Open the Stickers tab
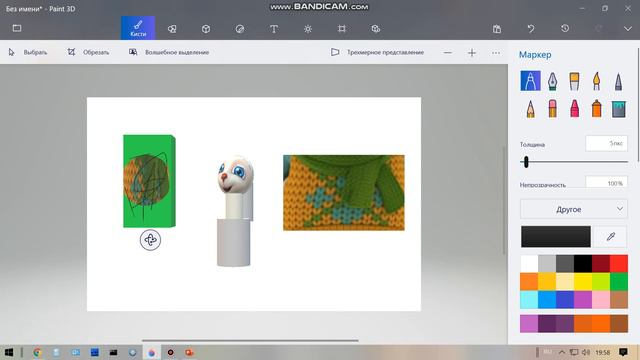The image size is (640, 360). point(240,29)
